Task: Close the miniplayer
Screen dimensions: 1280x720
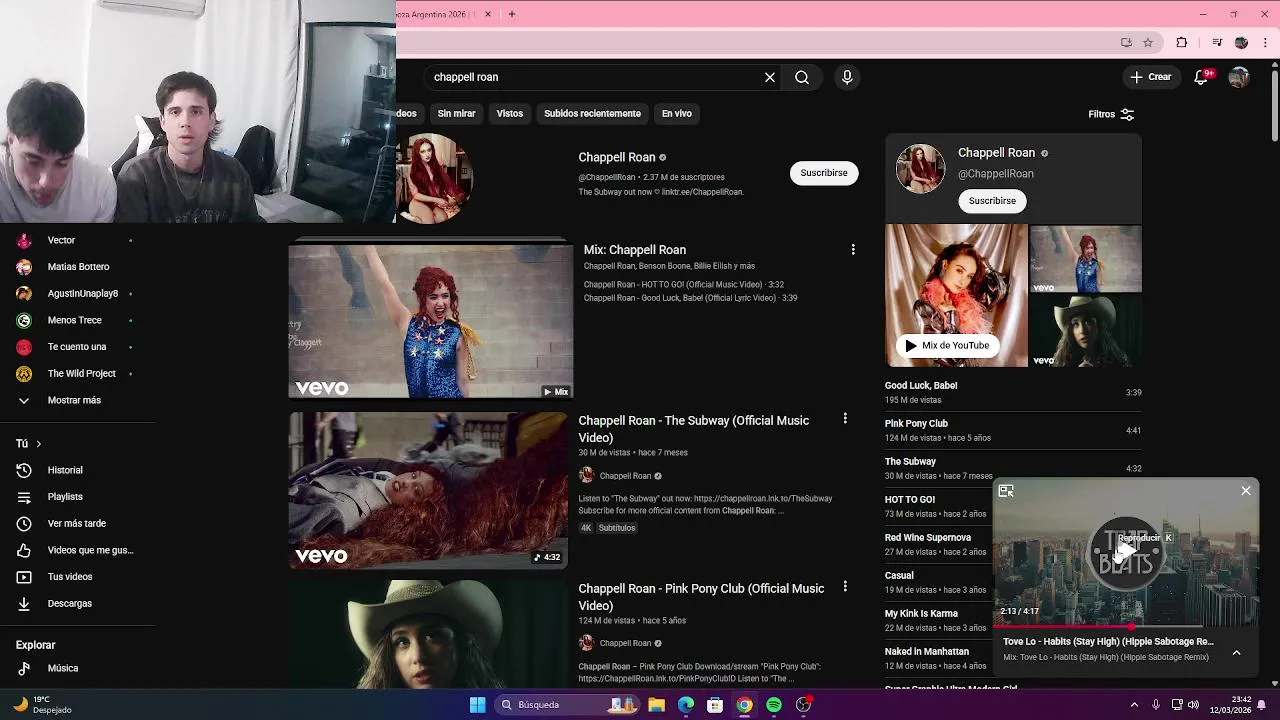Action: pos(1246,491)
